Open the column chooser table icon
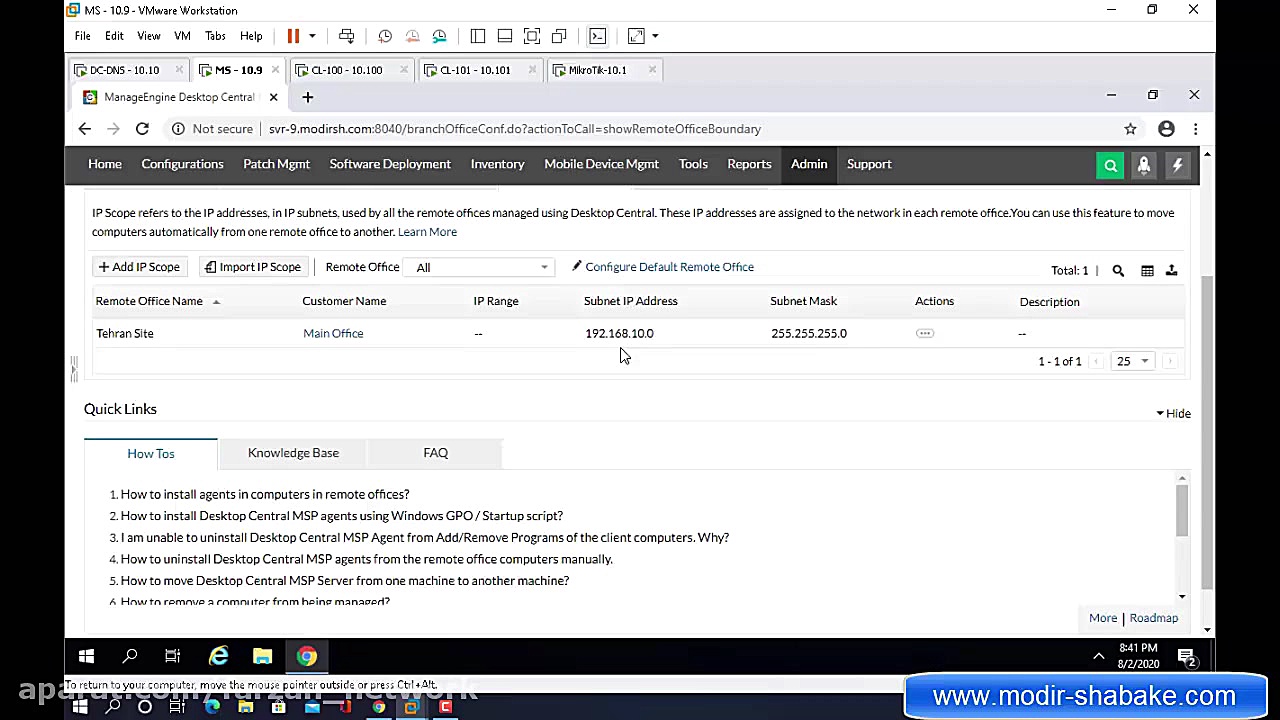The height and width of the screenshot is (720, 1280). pyautogui.click(x=1147, y=270)
